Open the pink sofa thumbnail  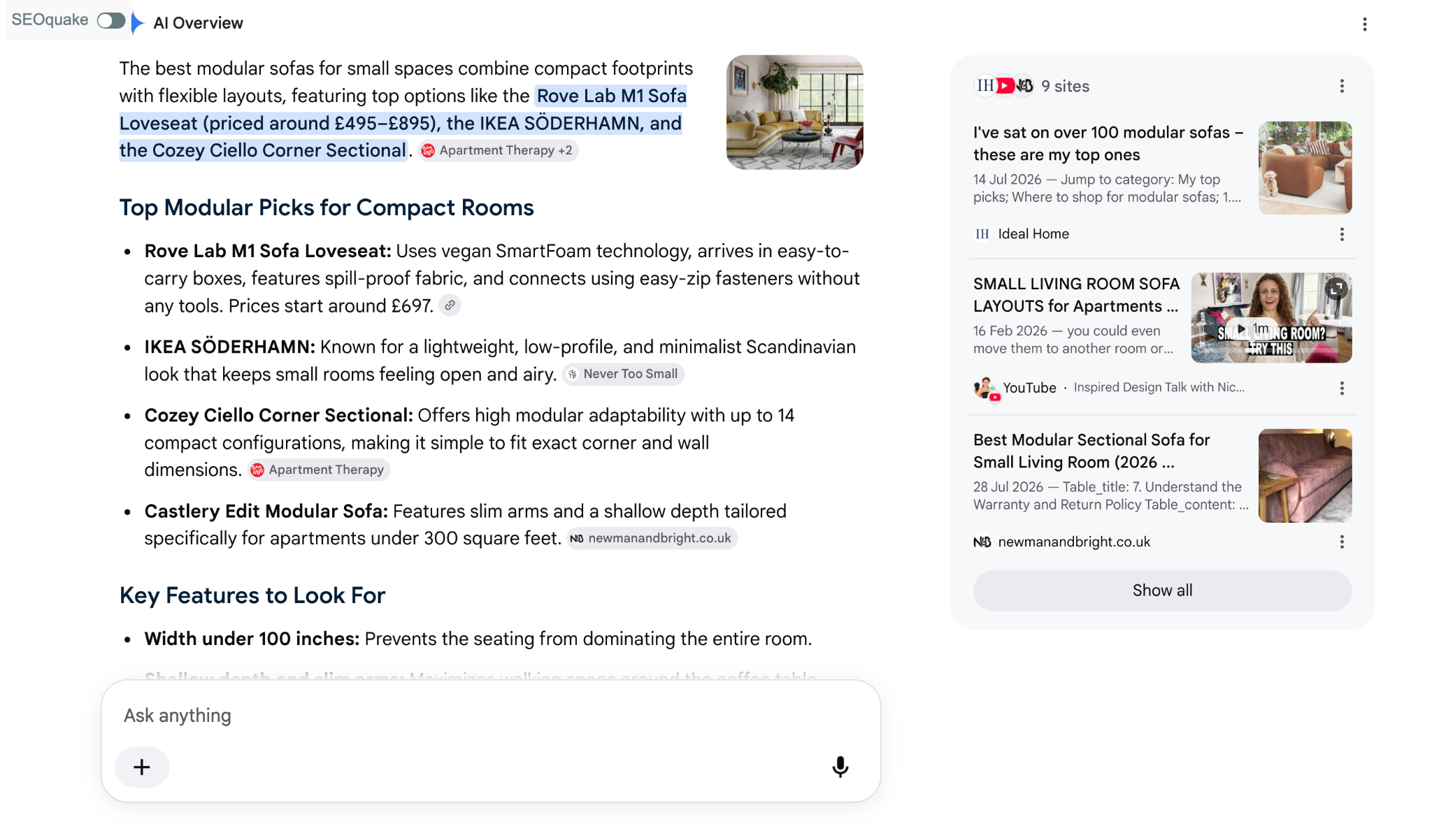coord(1305,475)
